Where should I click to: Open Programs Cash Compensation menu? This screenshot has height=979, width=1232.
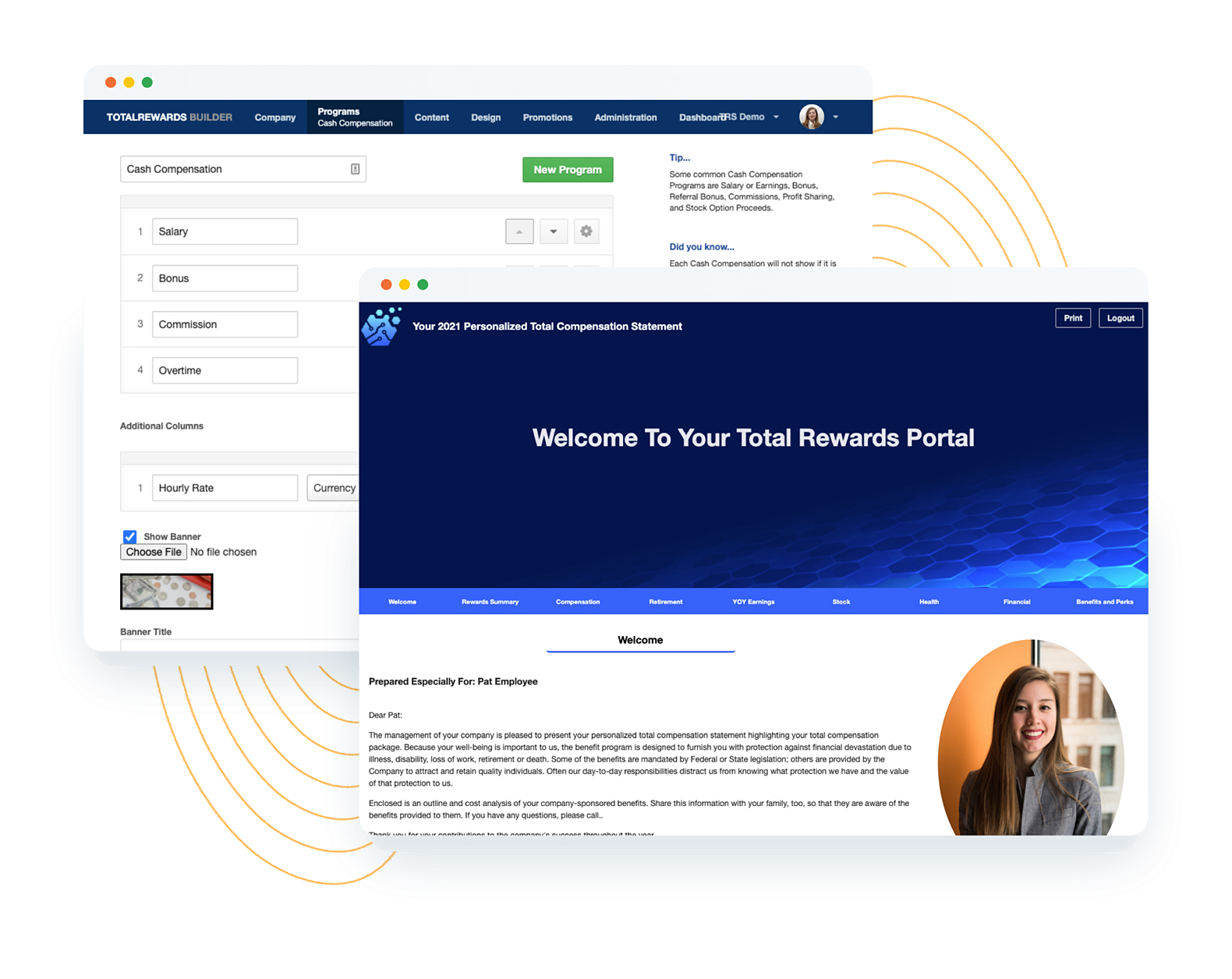point(355,117)
